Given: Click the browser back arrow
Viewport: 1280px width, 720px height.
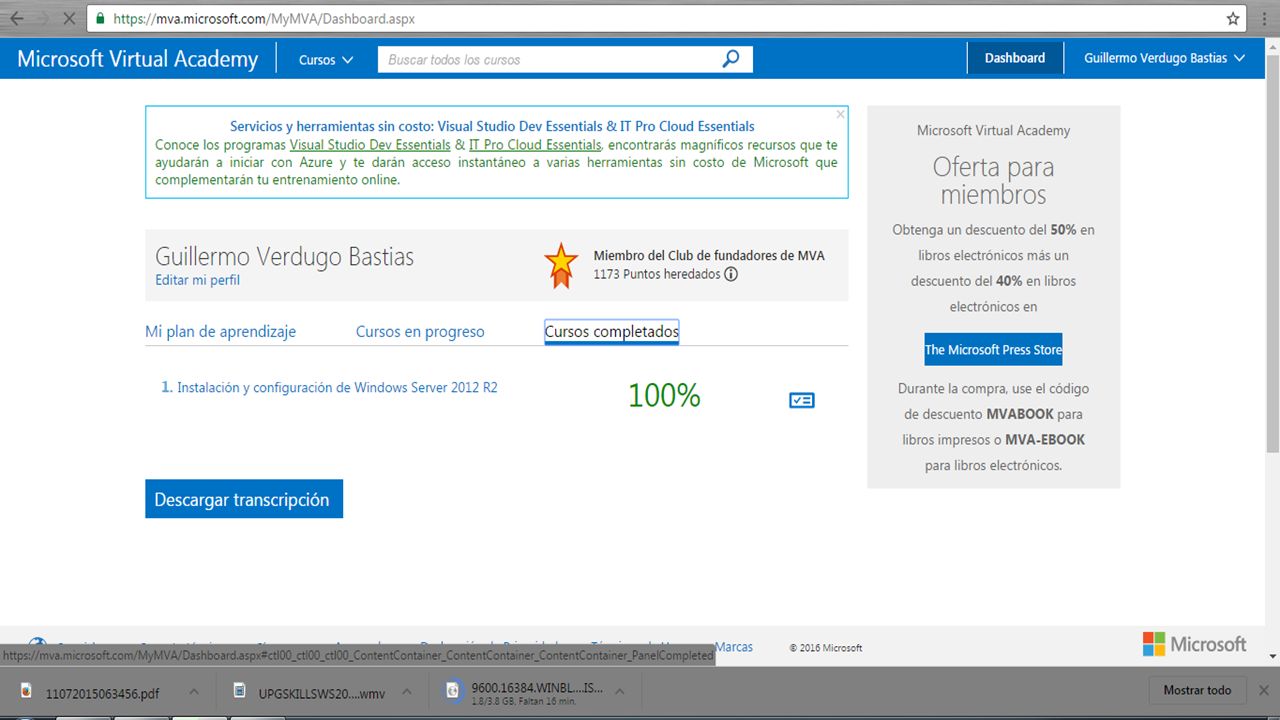Looking at the screenshot, I should [15, 18].
